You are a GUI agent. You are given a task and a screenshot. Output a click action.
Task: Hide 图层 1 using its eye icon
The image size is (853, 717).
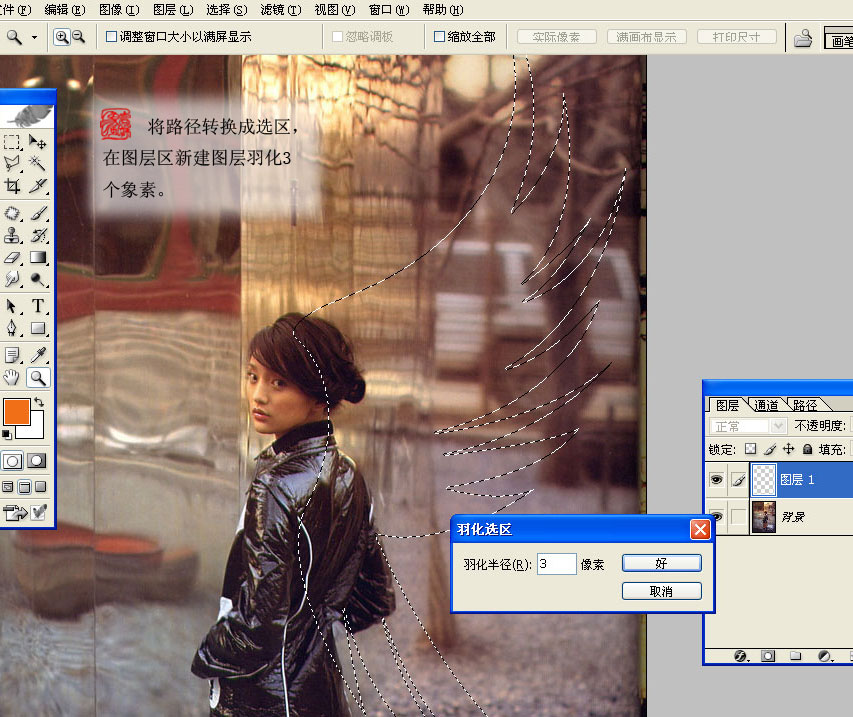(716, 479)
